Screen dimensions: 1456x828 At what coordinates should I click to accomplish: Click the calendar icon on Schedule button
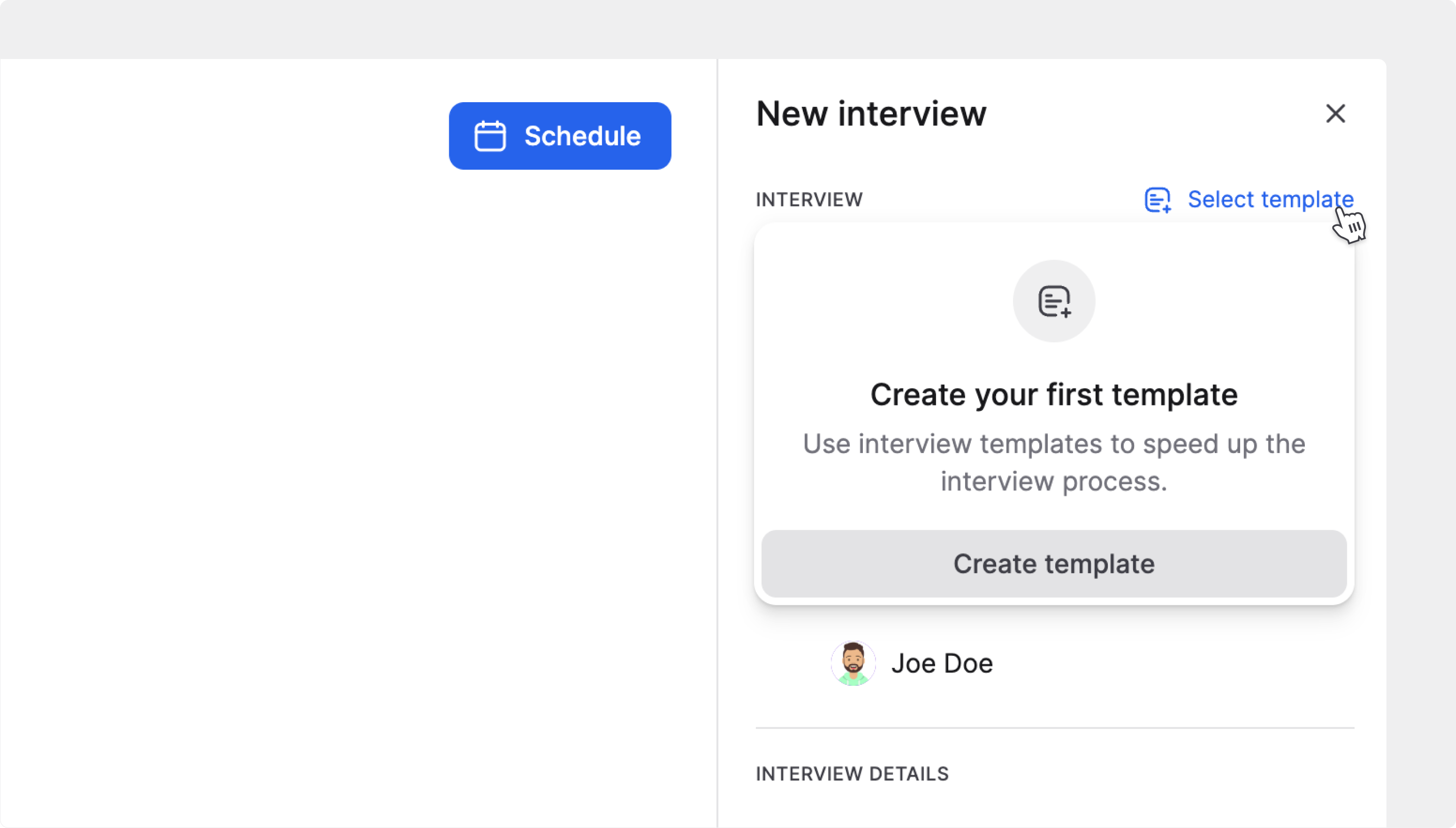click(x=490, y=136)
